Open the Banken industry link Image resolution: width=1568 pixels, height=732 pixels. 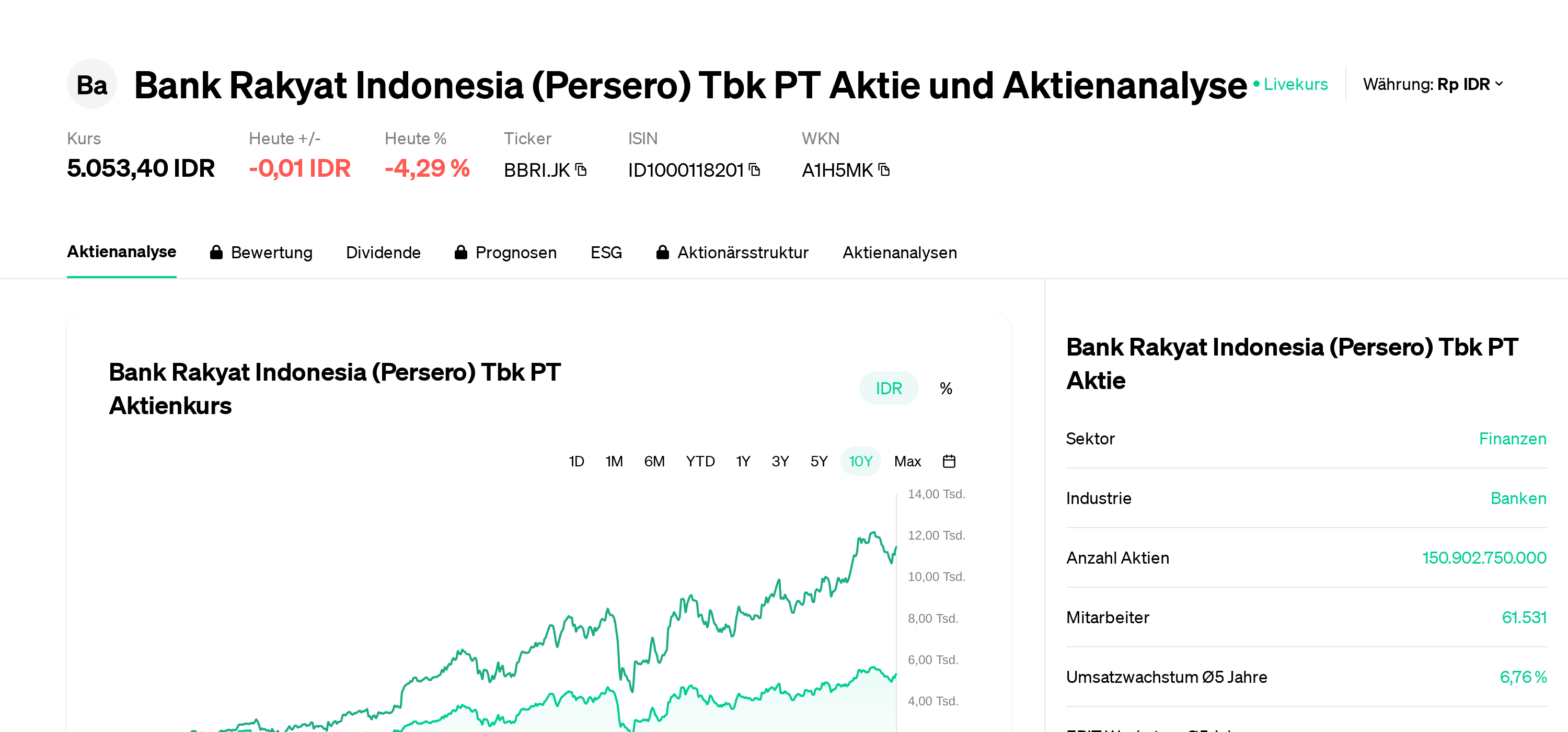(x=1518, y=498)
